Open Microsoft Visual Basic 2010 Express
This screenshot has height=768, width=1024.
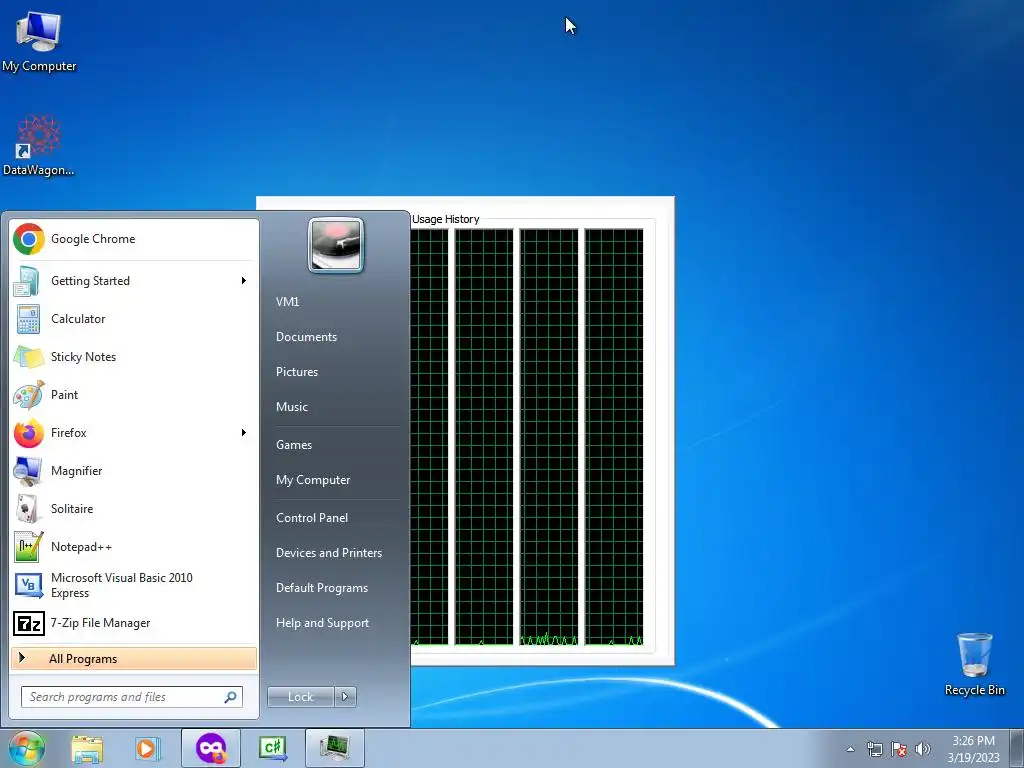tap(134, 585)
